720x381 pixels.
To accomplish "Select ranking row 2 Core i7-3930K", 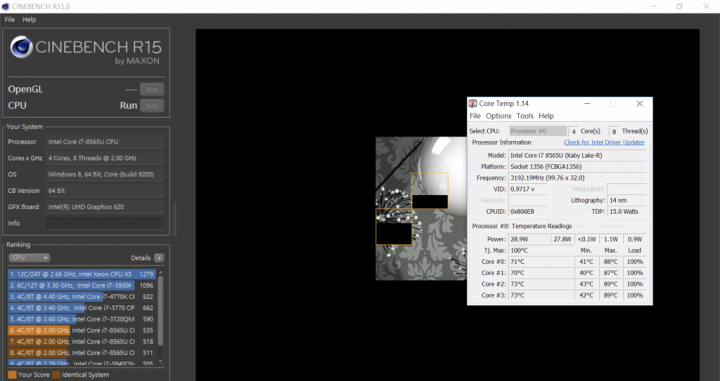I will (82, 285).
